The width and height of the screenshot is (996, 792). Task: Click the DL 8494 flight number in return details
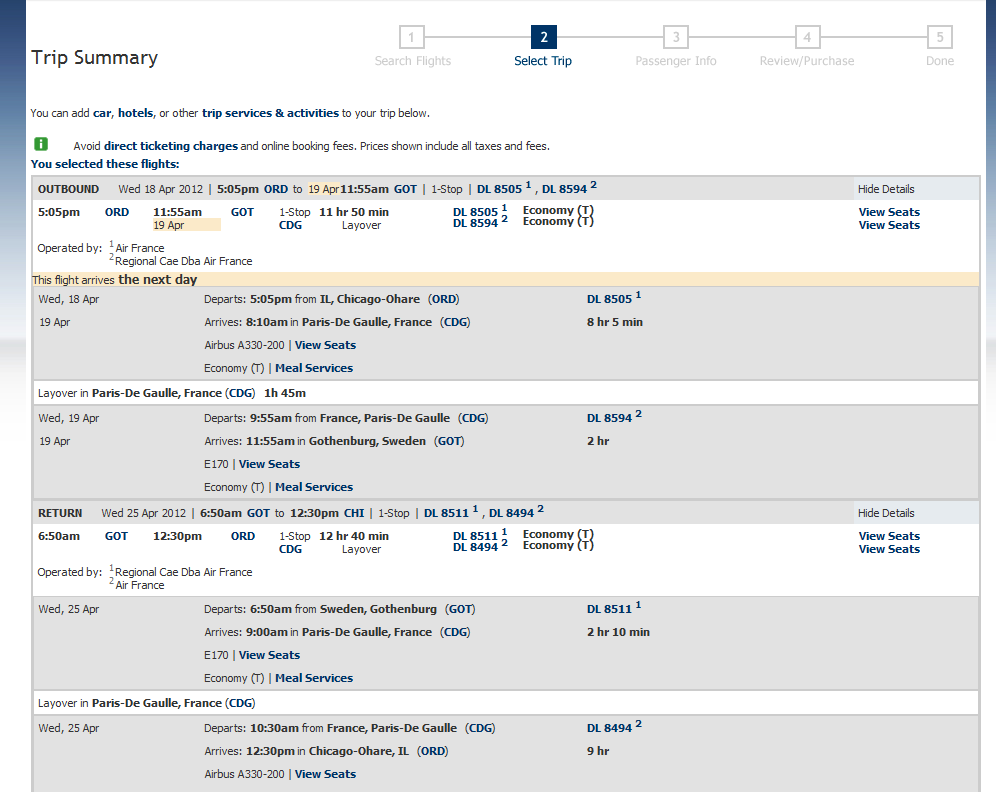coord(609,729)
